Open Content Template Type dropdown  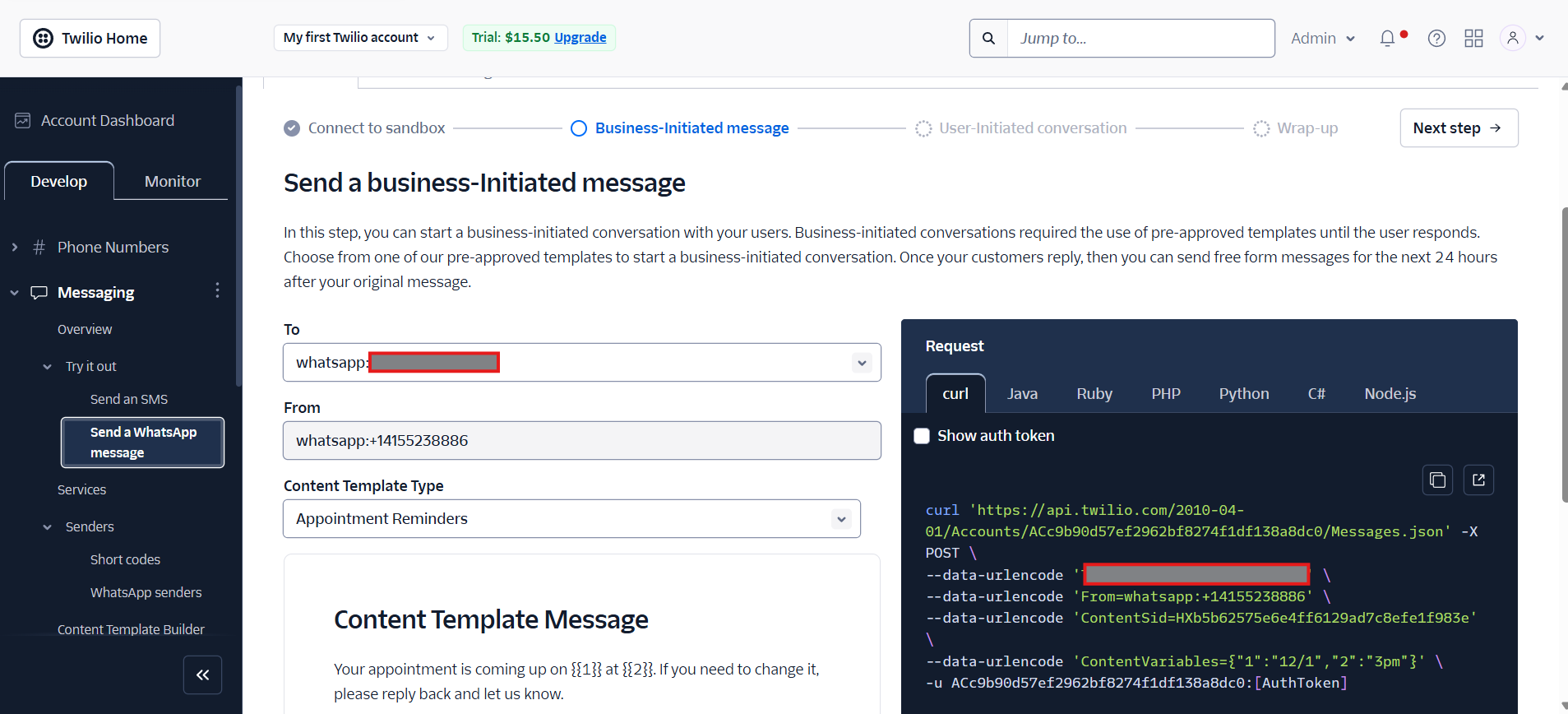(571, 519)
